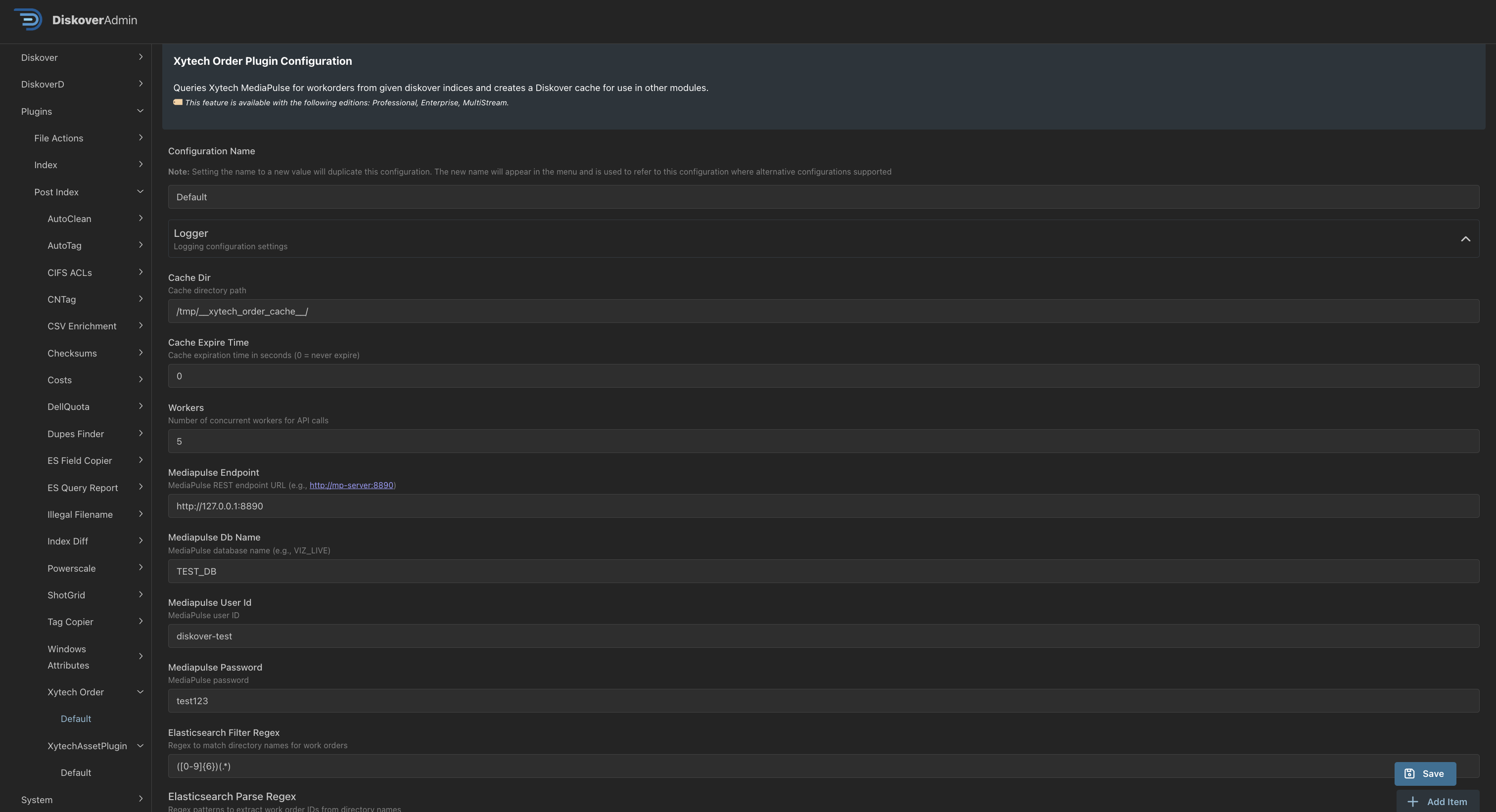The height and width of the screenshot is (812, 1496).
Task: Collapse the Post Index submenu
Action: click(88, 192)
